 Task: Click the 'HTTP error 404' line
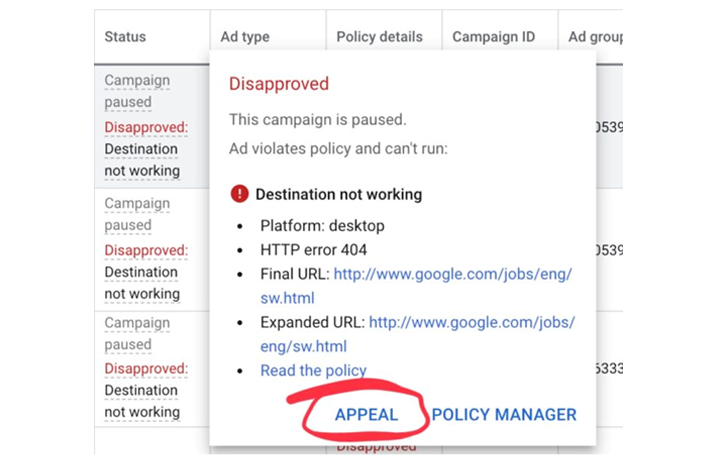313,250
